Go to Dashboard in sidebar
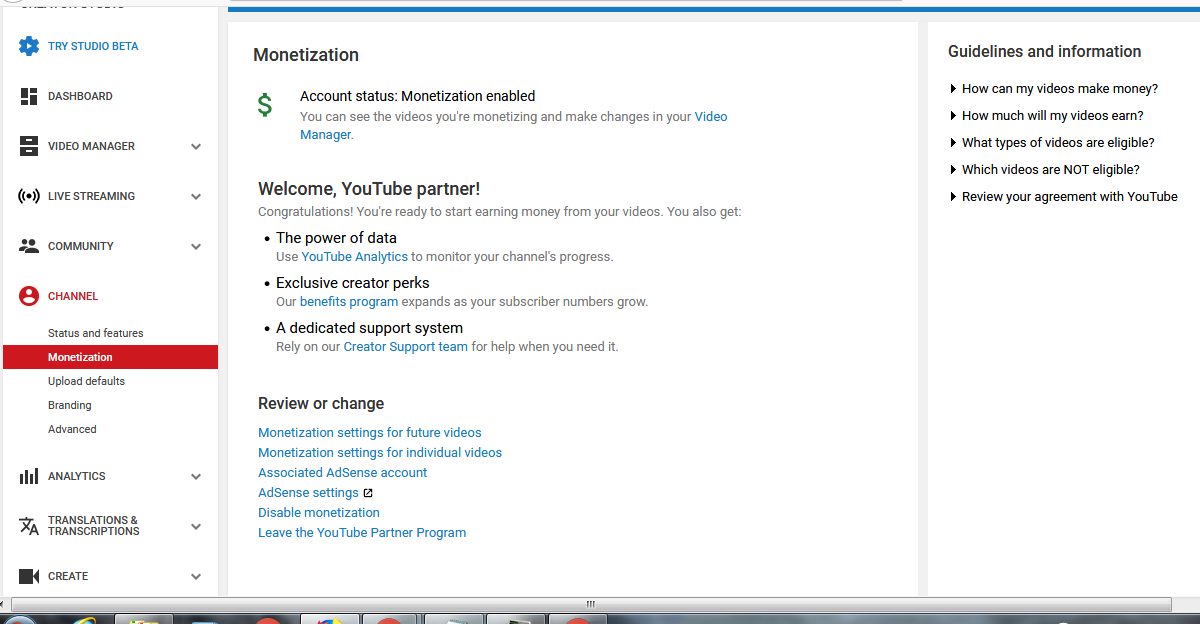The width and height of the screenshot is (1200, 624). tap(80, 96)
